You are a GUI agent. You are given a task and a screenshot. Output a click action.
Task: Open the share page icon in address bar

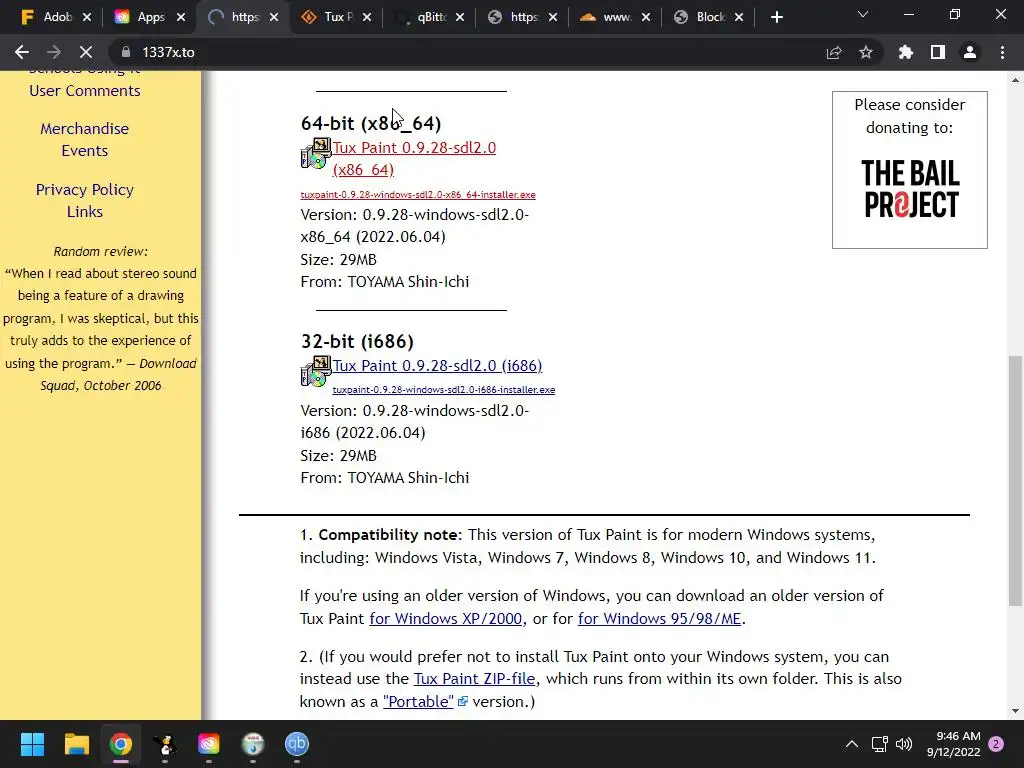834,52
